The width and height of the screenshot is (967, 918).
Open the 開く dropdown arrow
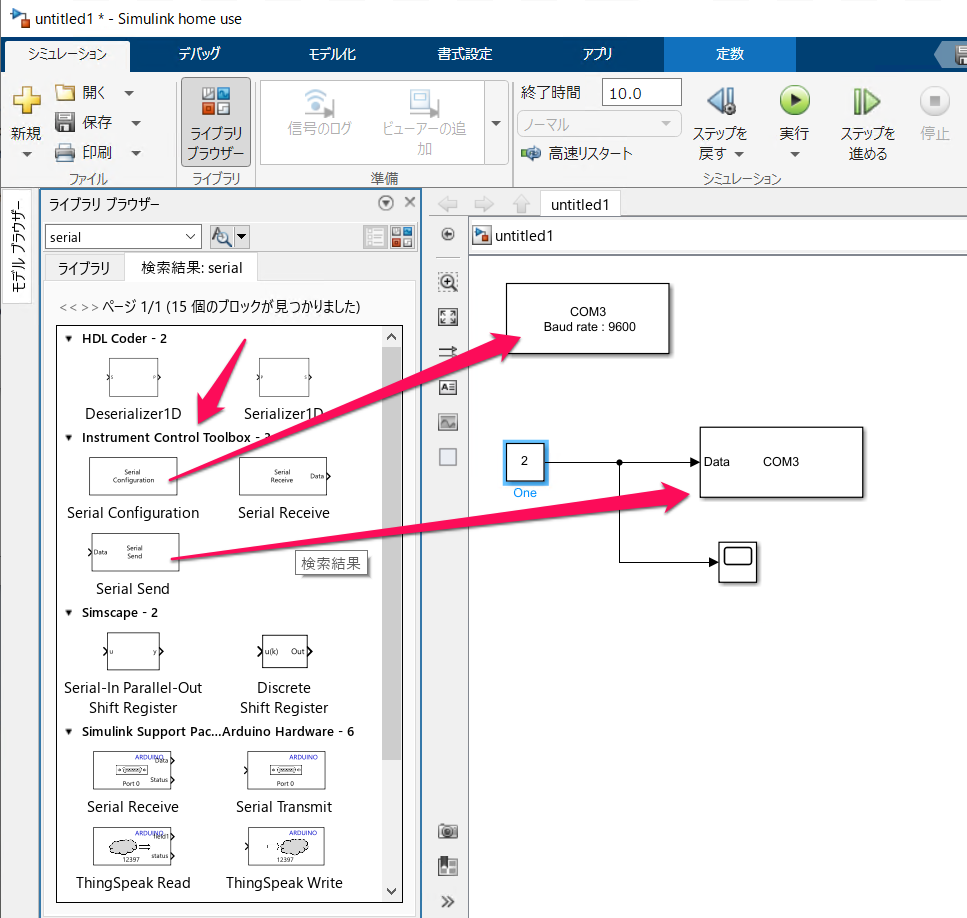[x=129, y=94]
